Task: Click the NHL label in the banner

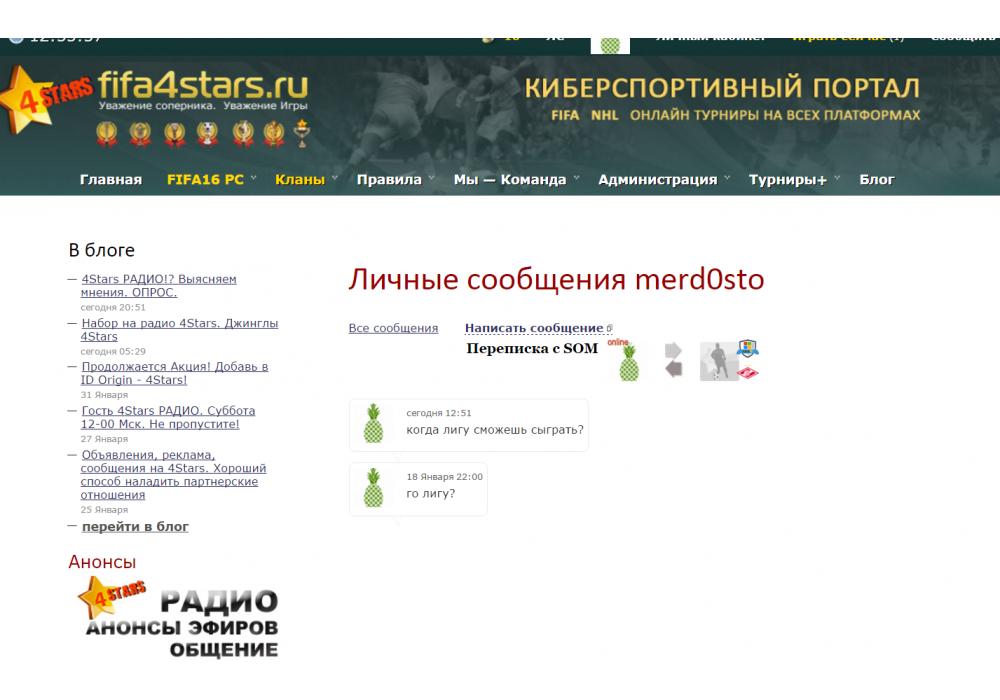Action: [605, 115]
